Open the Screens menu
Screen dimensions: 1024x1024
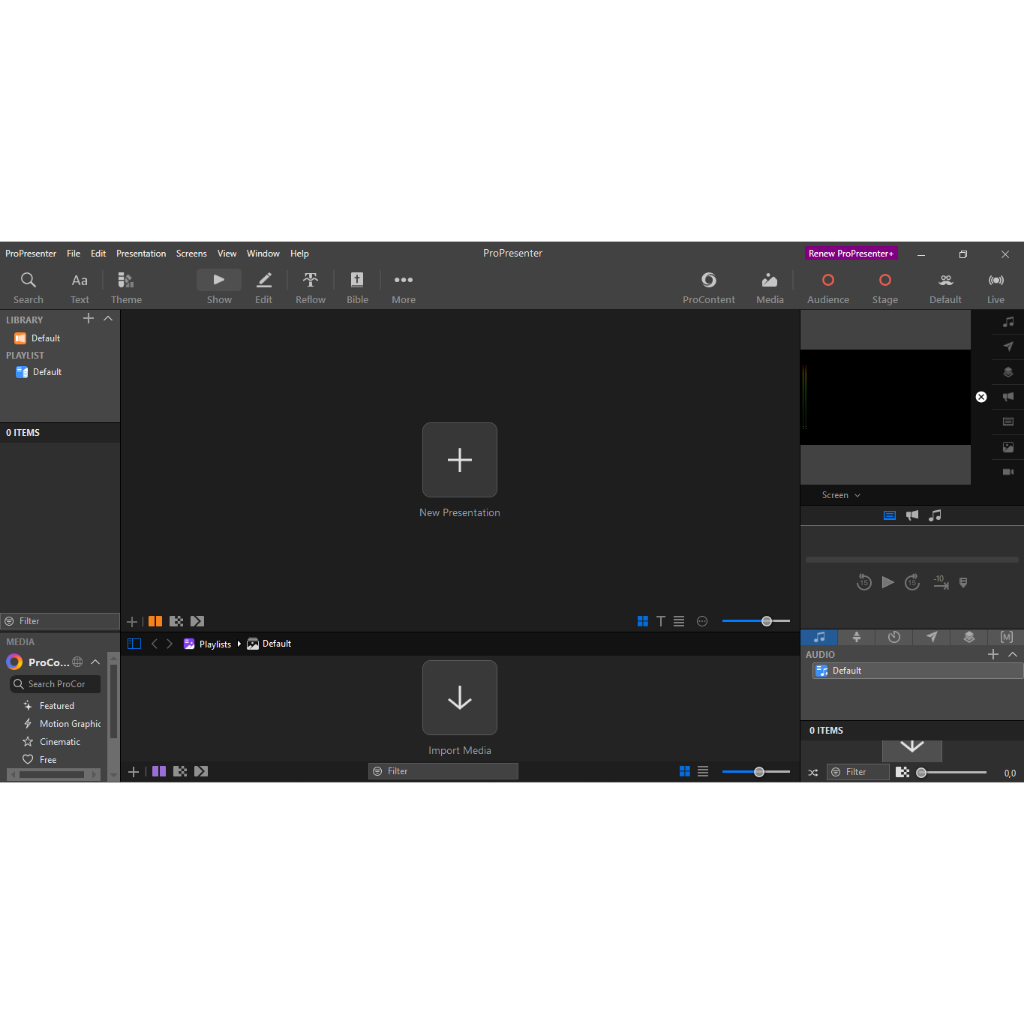coord(191,253)
